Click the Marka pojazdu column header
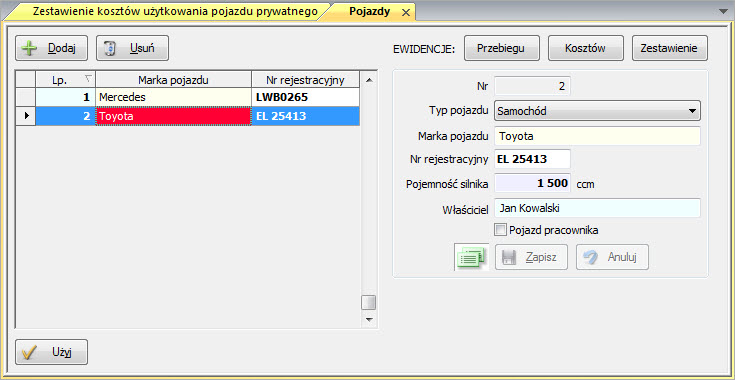This screenshot has width=735, height=380. (x=173, y=80)
